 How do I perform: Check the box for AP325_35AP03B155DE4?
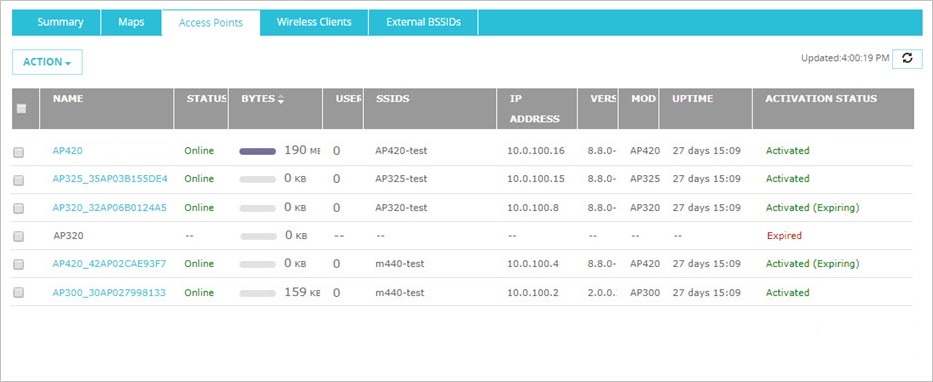pos(18,180)
